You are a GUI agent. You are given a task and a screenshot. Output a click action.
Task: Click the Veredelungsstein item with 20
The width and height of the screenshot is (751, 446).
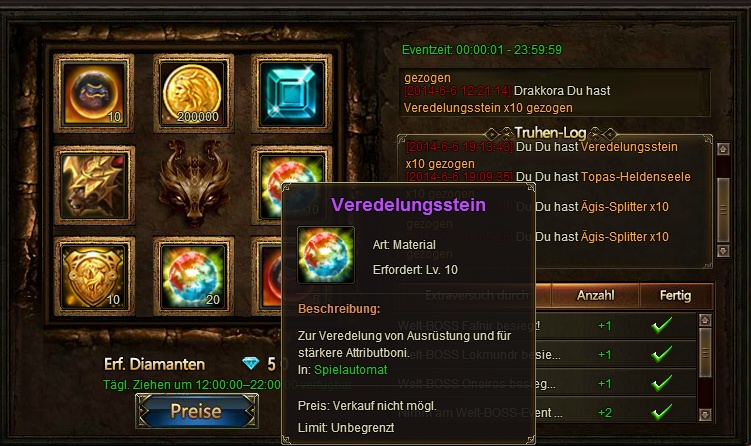193,276
